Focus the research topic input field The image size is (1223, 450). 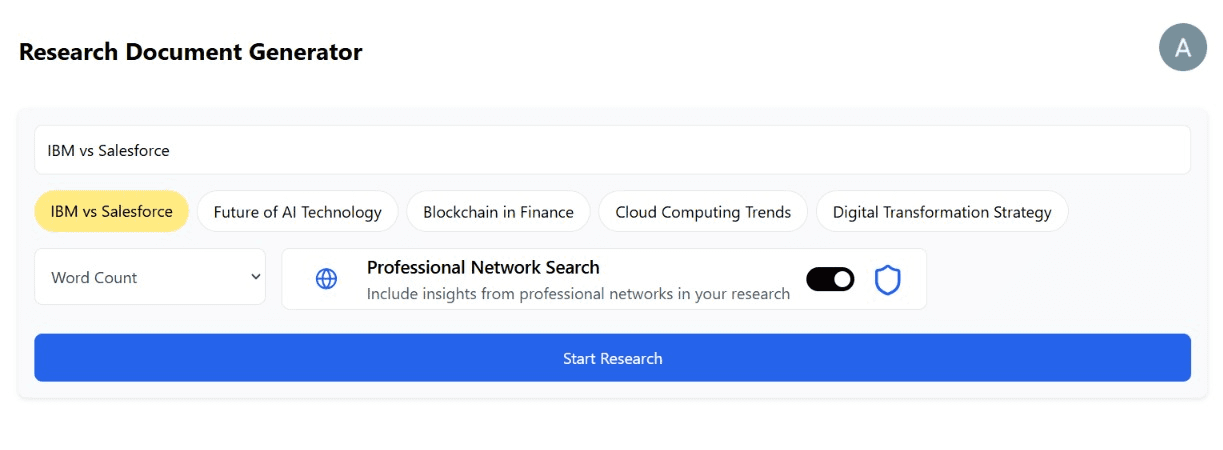612,150
